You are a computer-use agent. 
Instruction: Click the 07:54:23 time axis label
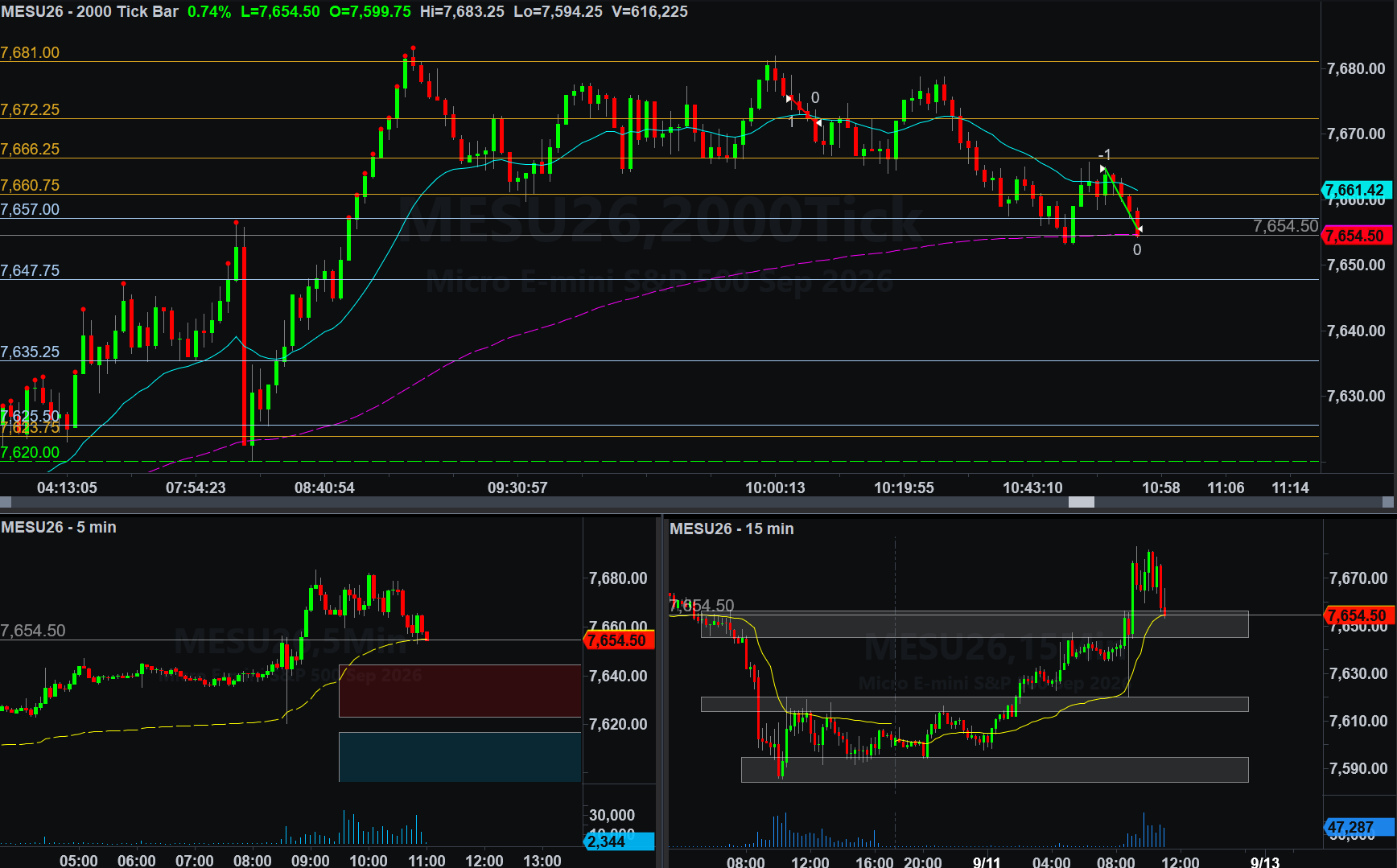tap(196, 487)
